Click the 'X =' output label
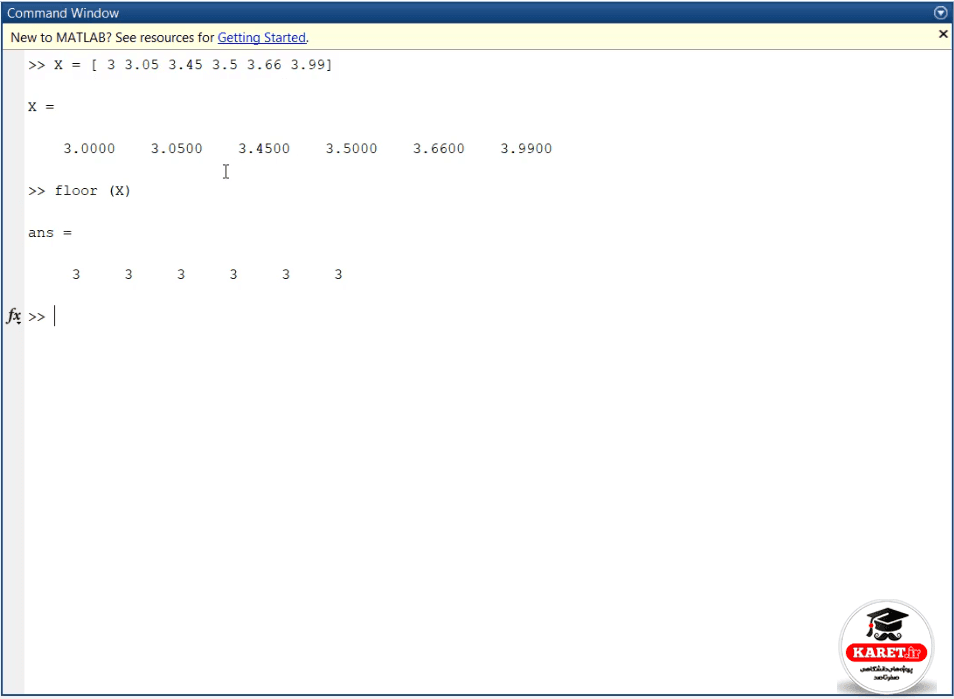This screenshot has height=699, width=954. (41, 107)
